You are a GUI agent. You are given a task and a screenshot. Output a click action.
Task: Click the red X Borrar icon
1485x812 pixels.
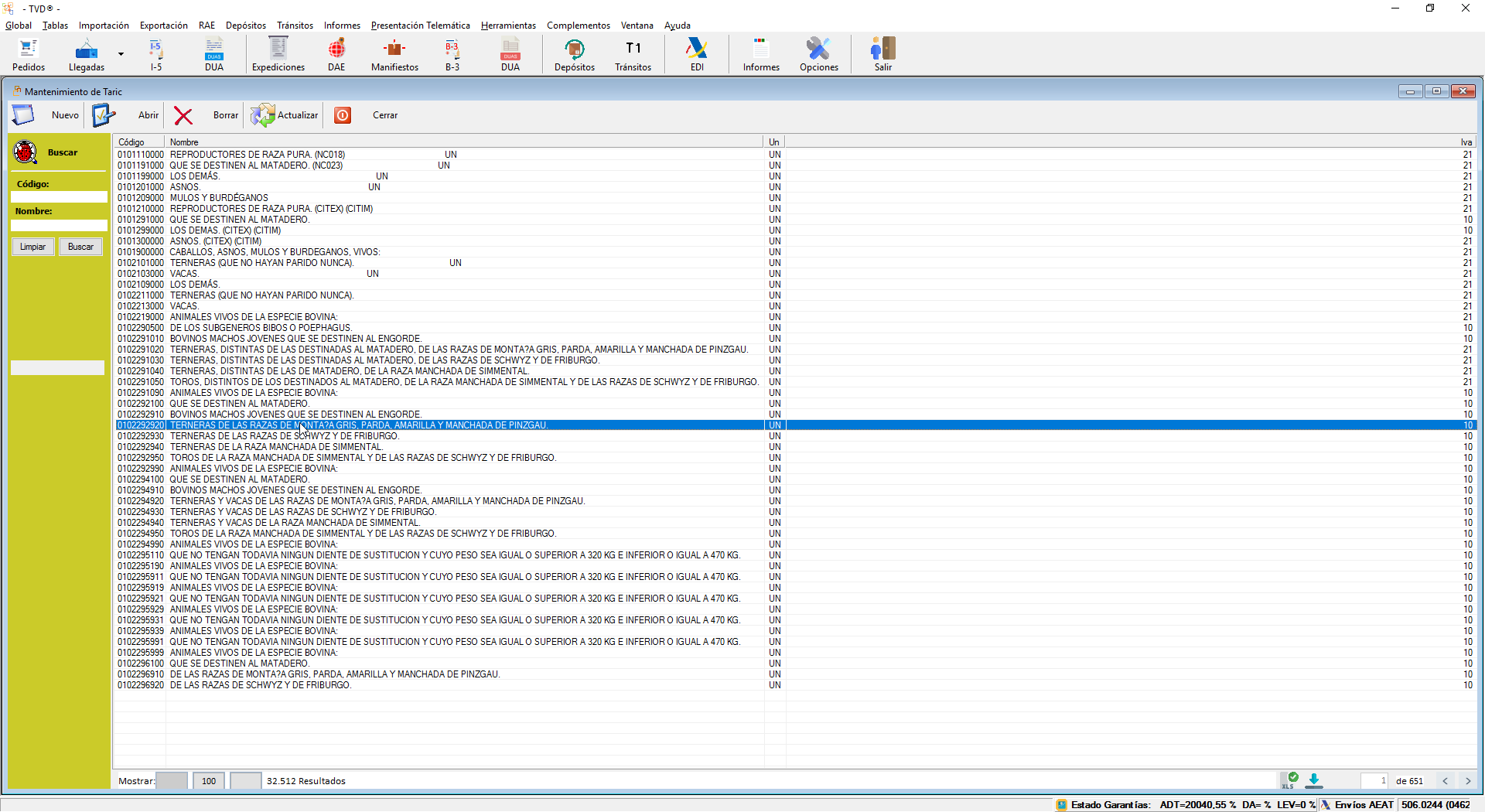pyautogui.click(x=183, y=116)
